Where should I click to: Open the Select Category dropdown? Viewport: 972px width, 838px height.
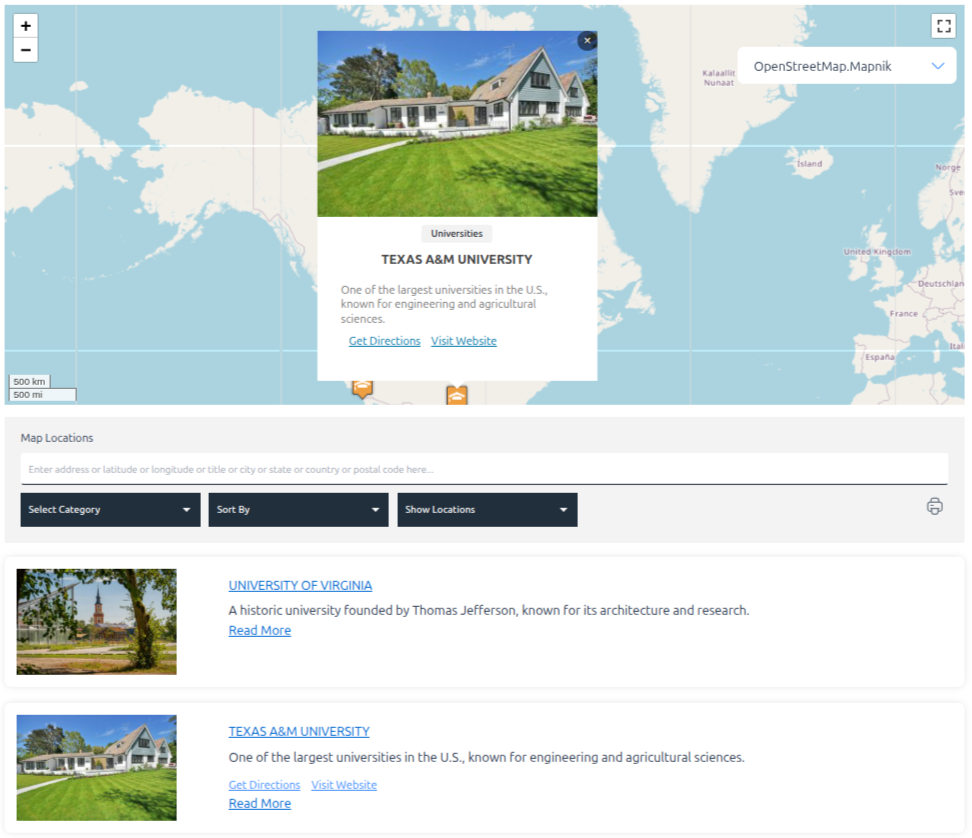coord(110,509)
